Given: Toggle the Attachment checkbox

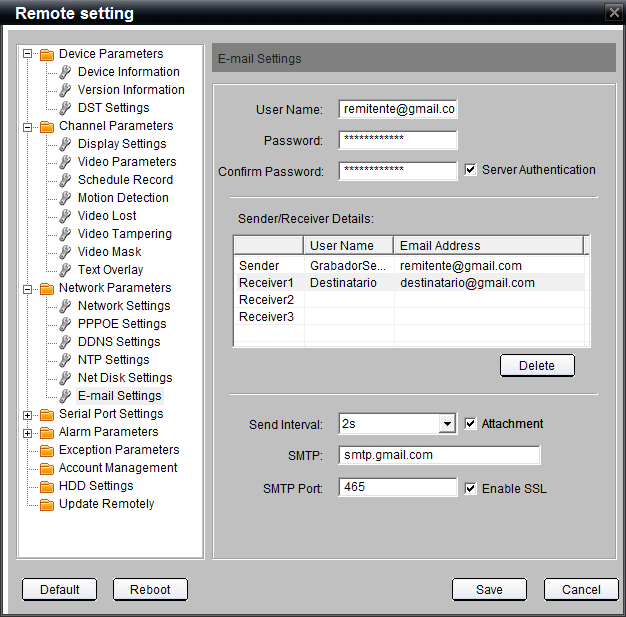Looking at the screenshot, I should (x=470, y=423).
